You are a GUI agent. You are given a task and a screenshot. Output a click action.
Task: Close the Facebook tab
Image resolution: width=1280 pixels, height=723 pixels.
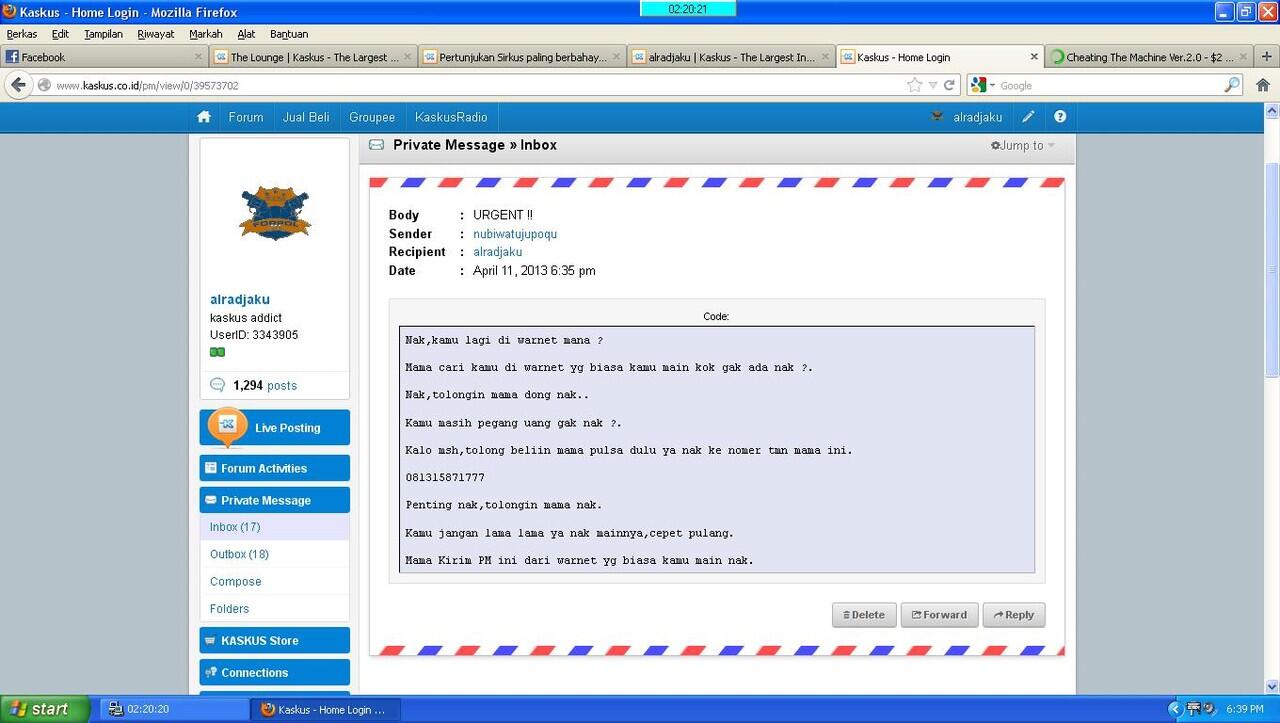pos(198,57)
